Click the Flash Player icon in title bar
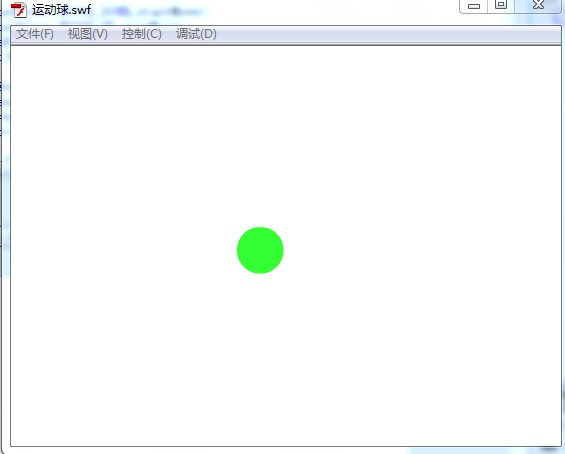Image resolution: width=565 pixels, height=454 pixels. [19, 10]
